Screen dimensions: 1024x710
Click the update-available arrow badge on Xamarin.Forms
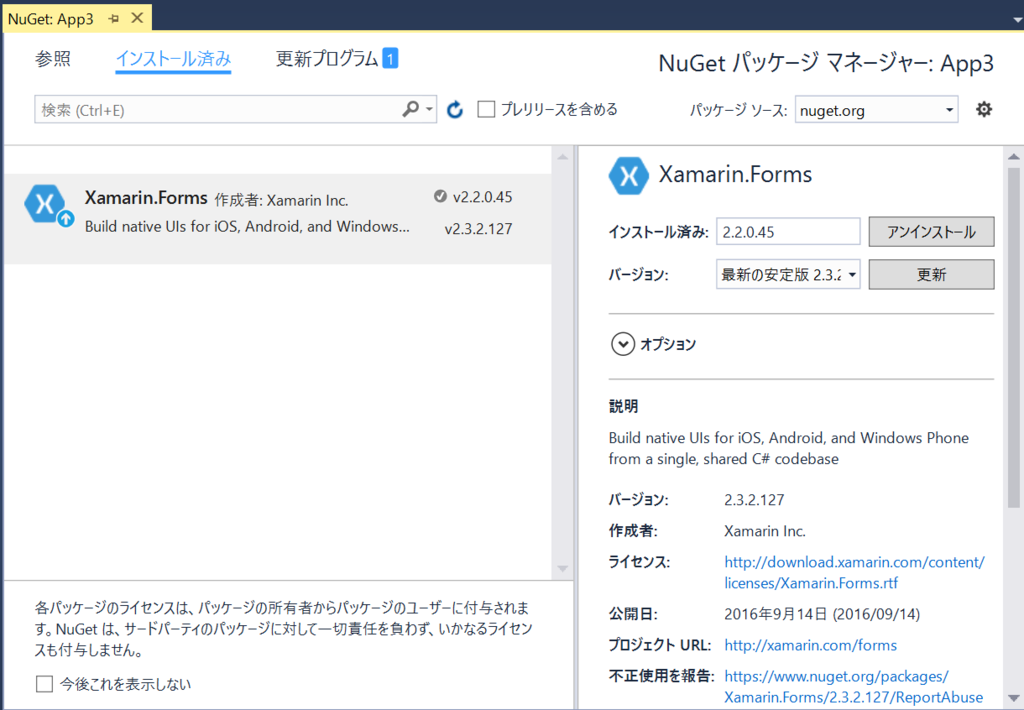coord(65,219)
